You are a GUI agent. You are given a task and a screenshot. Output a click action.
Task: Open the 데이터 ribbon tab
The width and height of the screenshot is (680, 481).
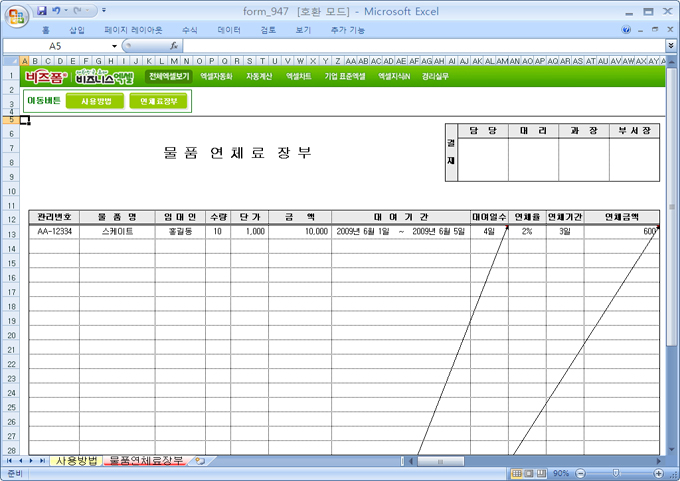[x=229, y=30]
